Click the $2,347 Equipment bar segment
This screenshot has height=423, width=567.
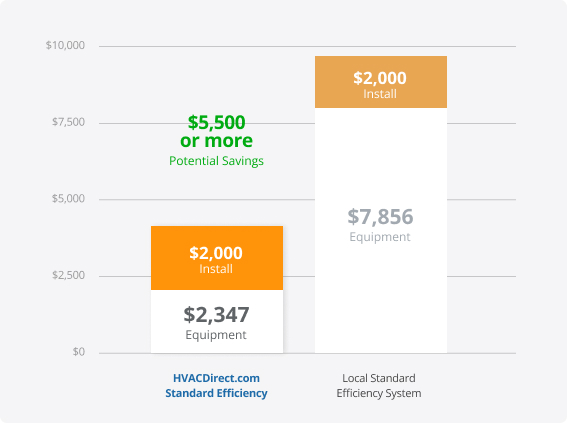(217, 321)
